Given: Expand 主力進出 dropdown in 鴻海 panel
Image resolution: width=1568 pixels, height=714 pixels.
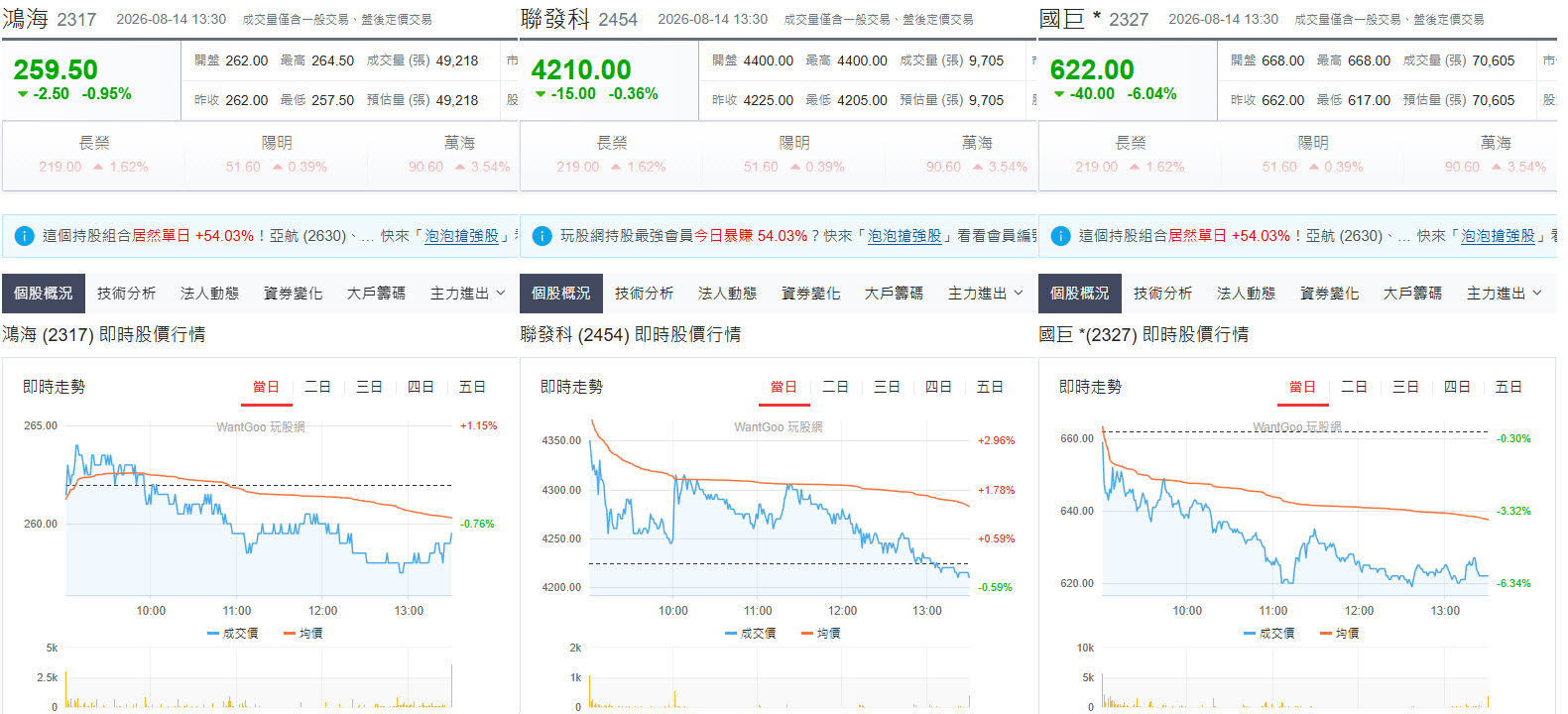Looking at the screenshot, I should tap(468, 294).
